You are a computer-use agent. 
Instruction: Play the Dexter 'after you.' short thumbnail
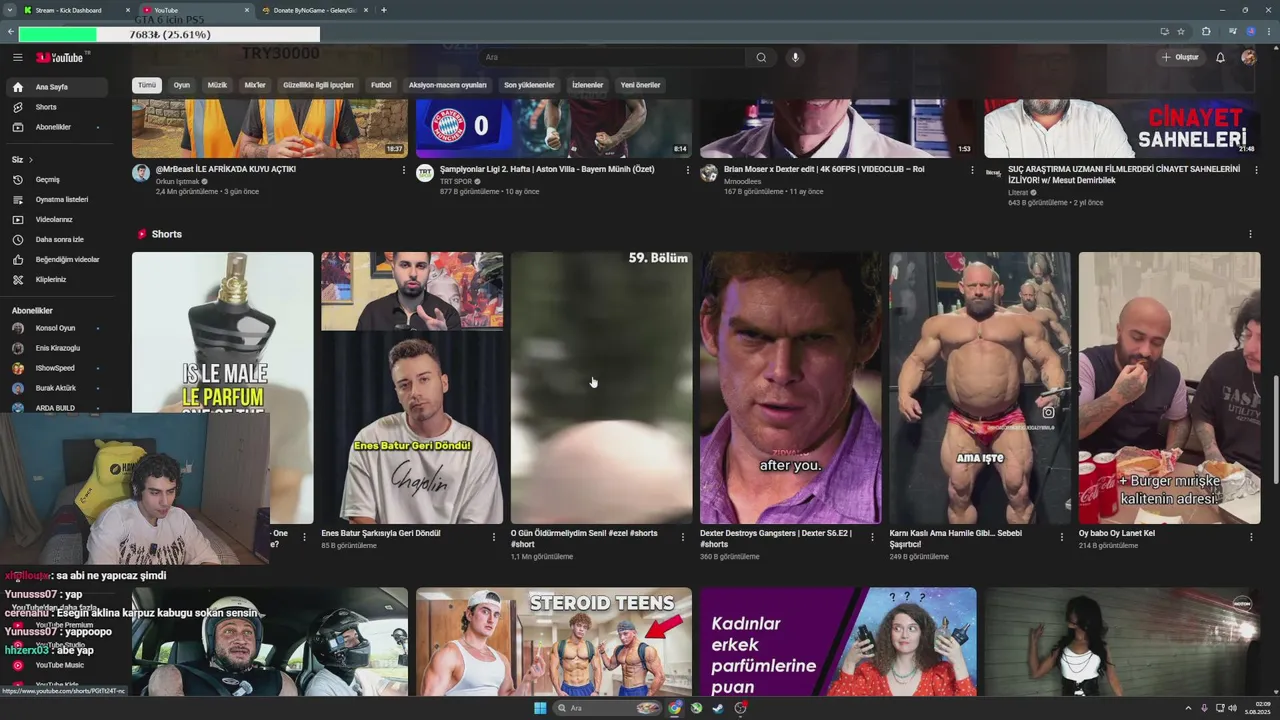point(791,388)
